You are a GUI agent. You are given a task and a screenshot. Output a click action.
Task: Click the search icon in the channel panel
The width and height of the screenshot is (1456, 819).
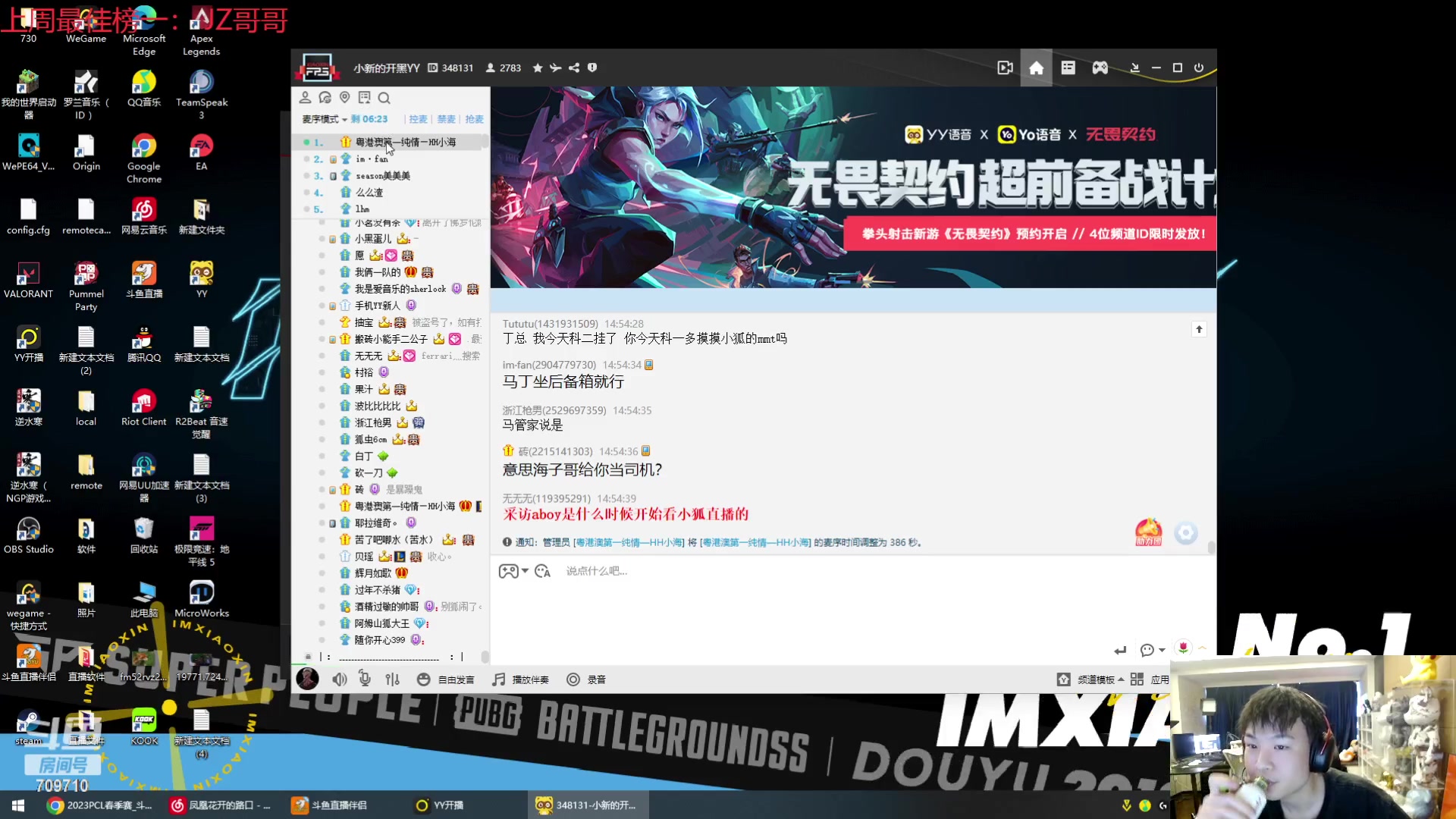pos(384,98)
